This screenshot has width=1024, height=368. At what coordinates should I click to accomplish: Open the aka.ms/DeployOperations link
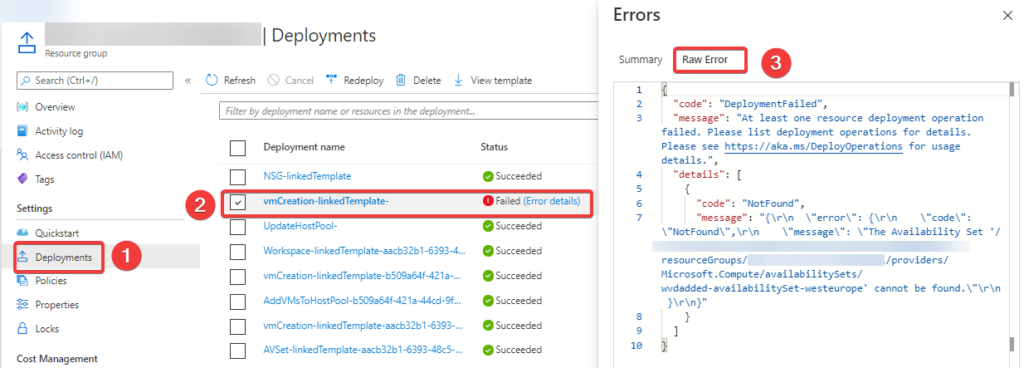[x=813, y=146]
